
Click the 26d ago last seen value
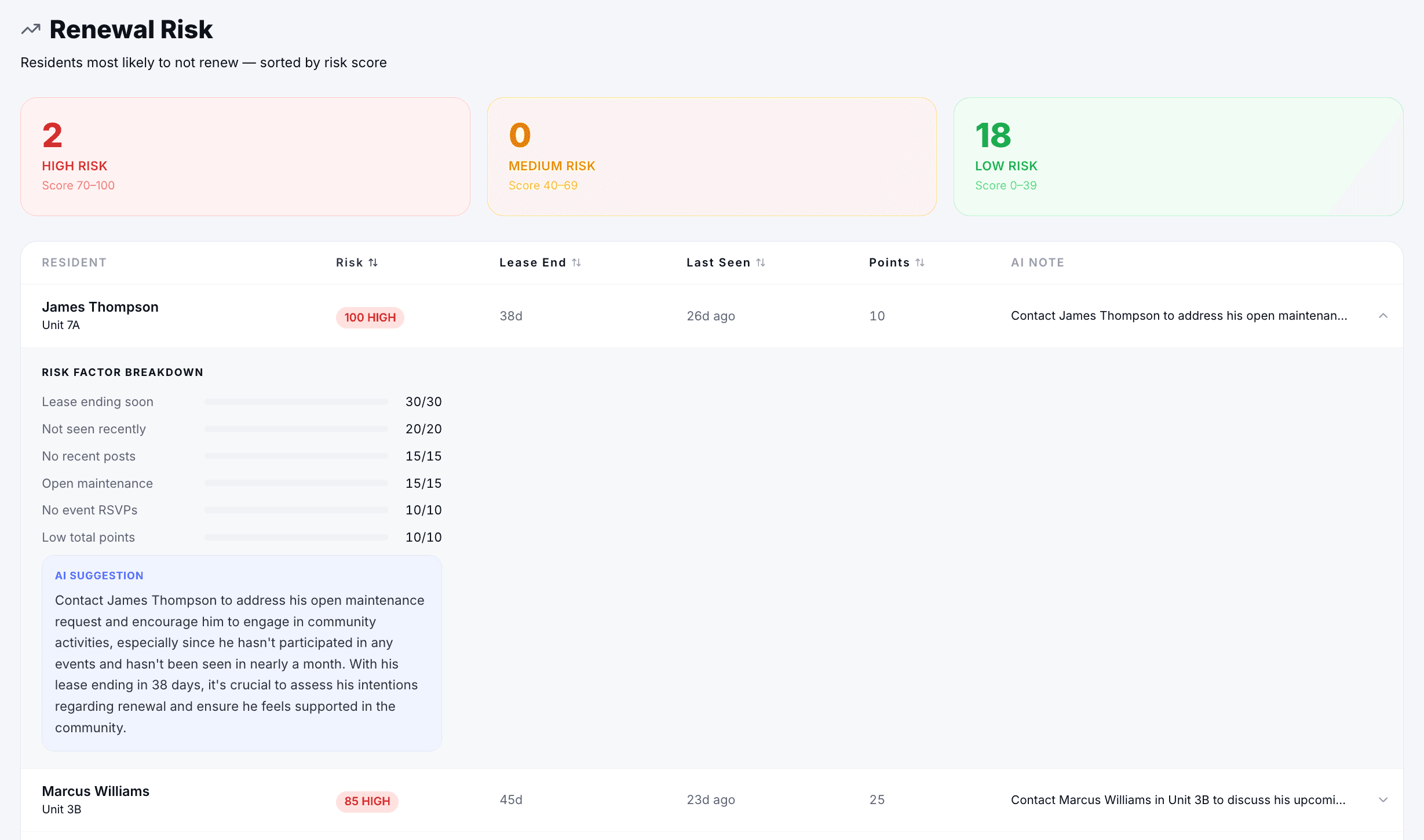click(711, 316)
